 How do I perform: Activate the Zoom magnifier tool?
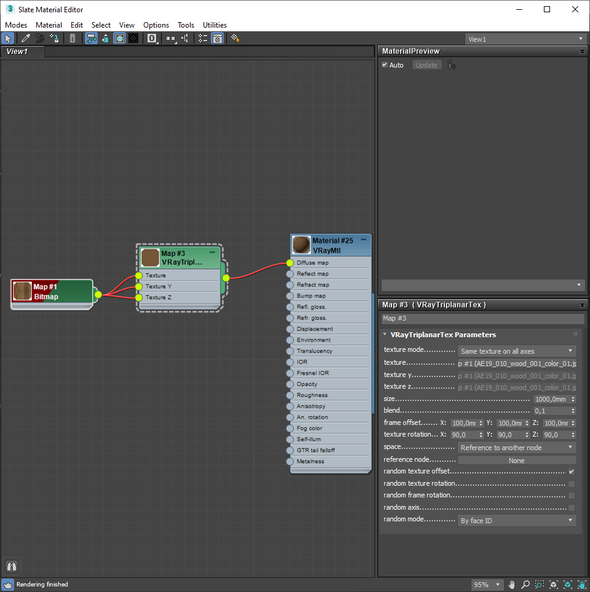(x=525, y=584)
